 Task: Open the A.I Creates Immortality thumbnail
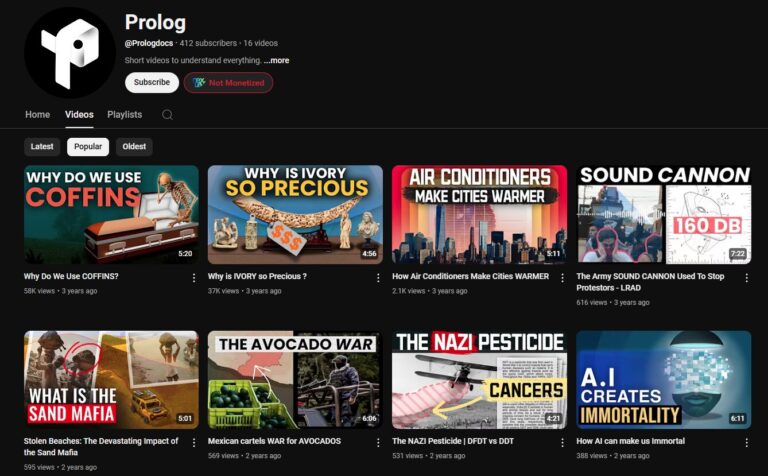coord(664,380)
